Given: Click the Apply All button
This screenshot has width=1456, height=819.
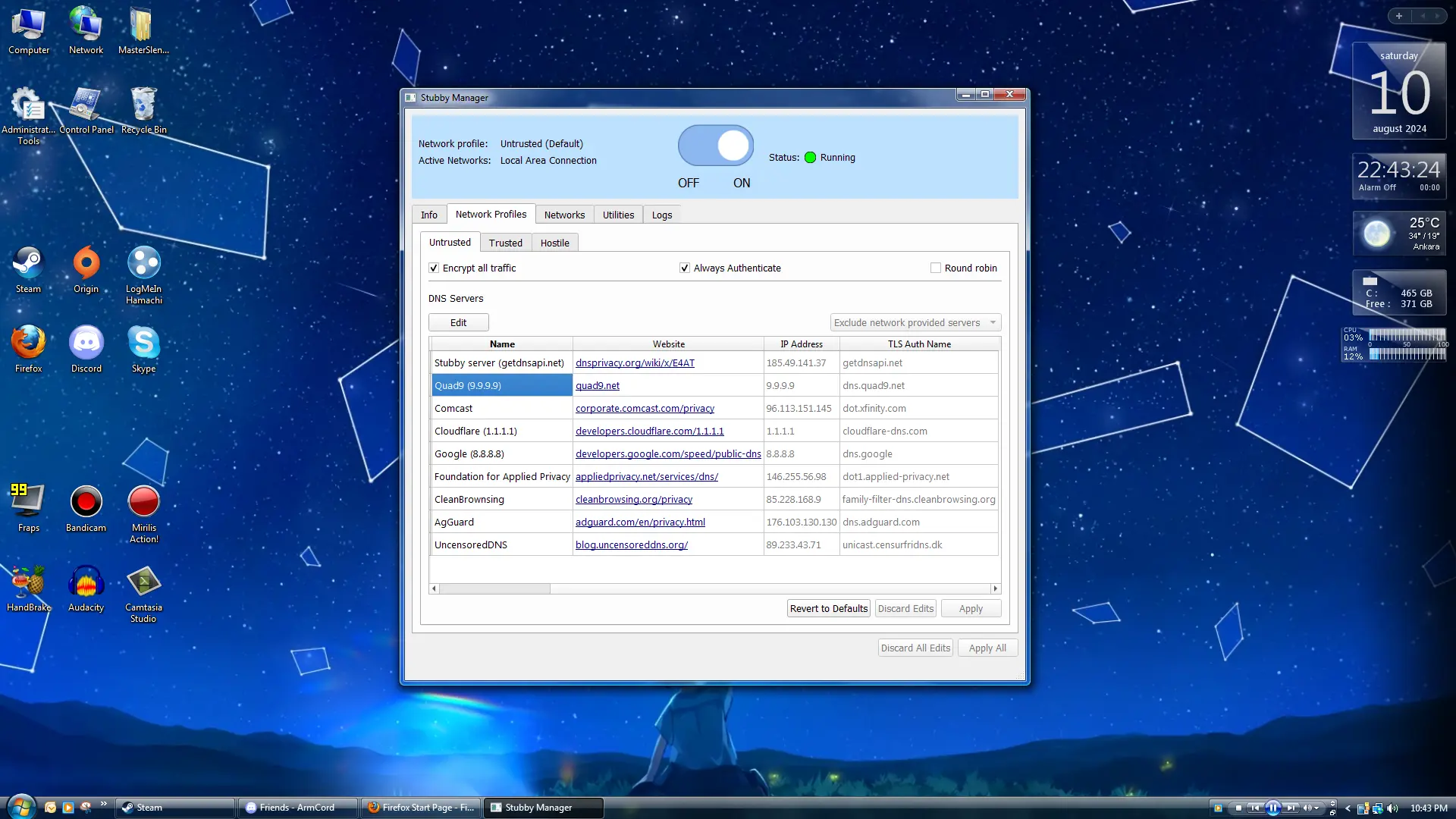Looking at the screenshot, I should click(987, 648).
